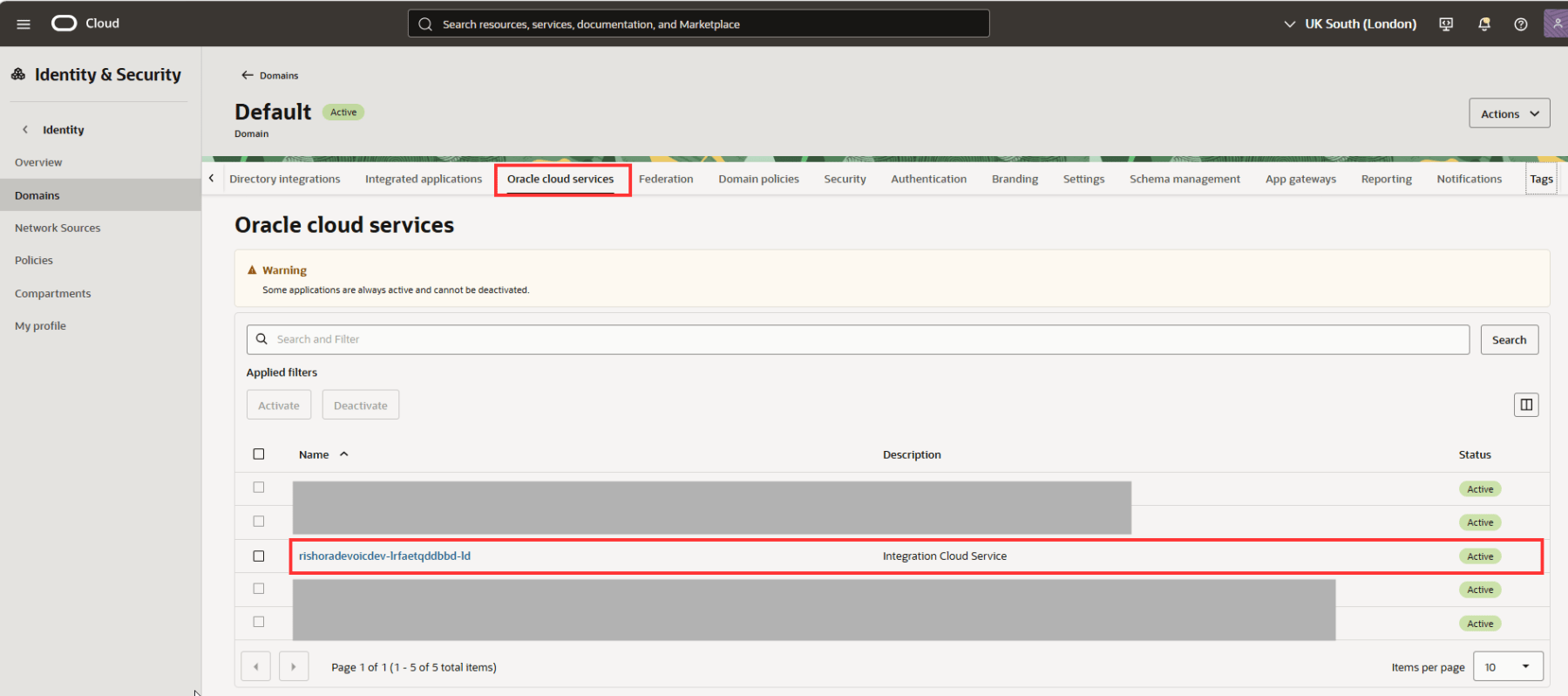The height and width of the screenshot is (696, 1568).
Task: Expand the Actions dropdown
Action: [1509, 113]
